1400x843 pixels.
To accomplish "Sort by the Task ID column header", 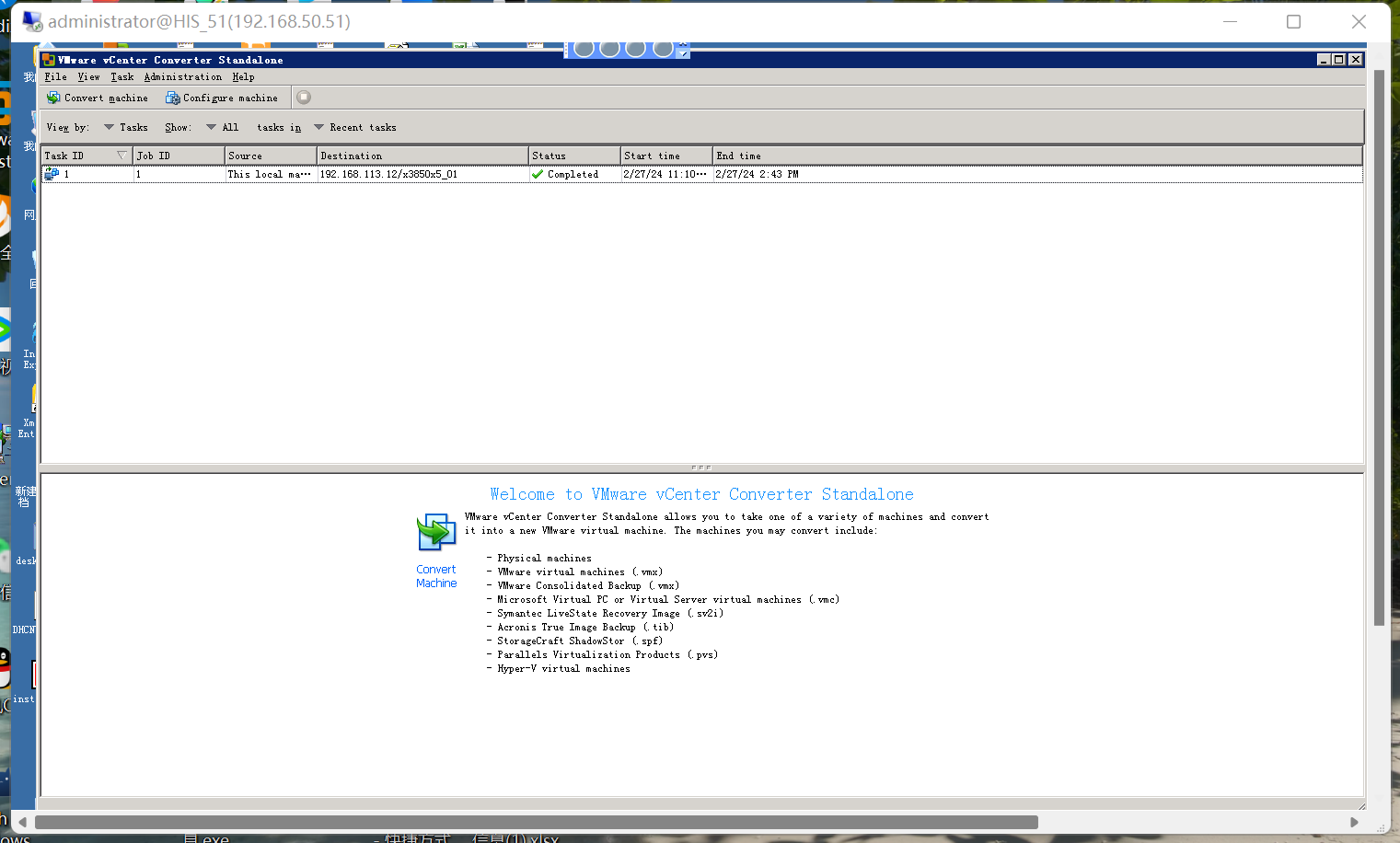I will point(87,156).
